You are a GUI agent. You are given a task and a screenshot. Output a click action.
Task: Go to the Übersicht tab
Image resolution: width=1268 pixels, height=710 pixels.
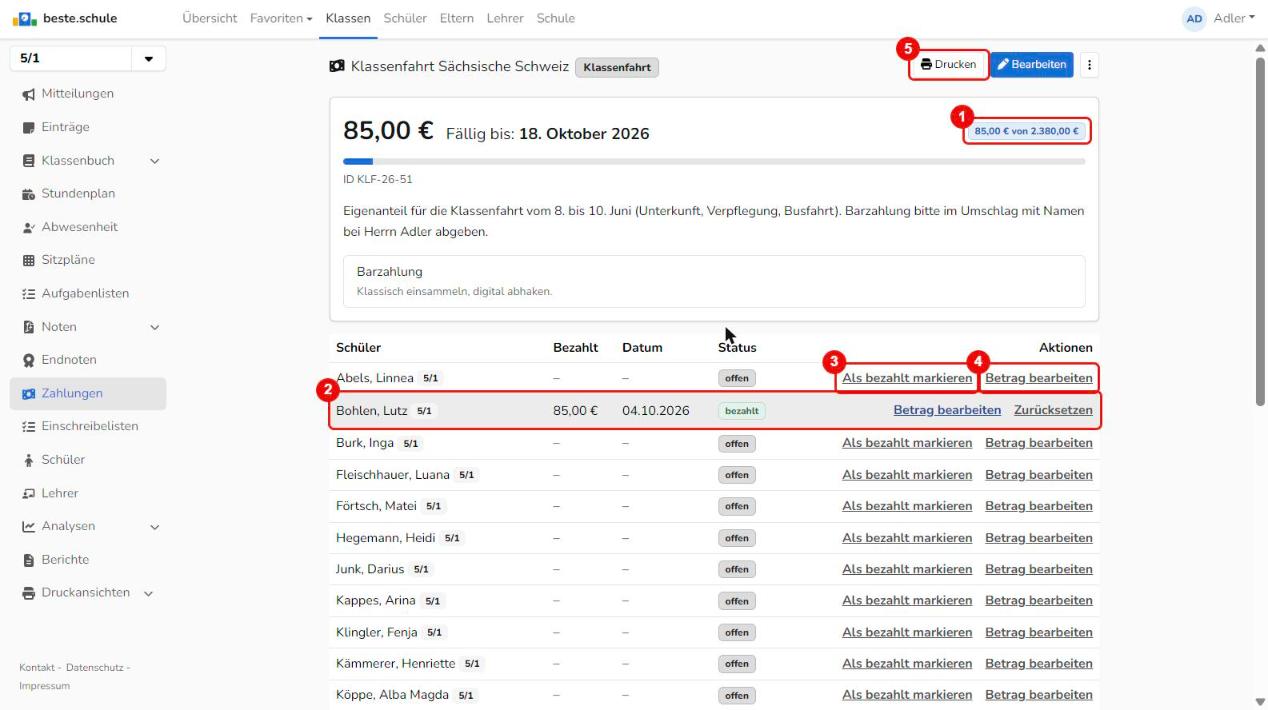tap(211, 18)
